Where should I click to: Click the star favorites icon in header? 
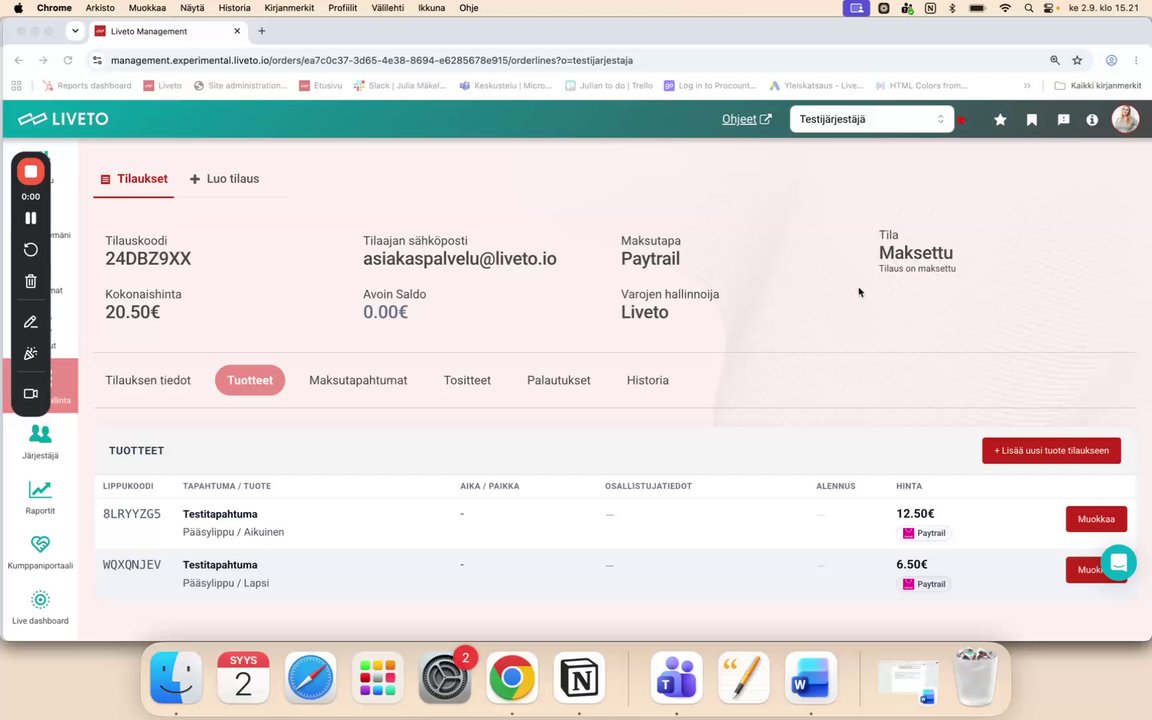[1000, 120]
